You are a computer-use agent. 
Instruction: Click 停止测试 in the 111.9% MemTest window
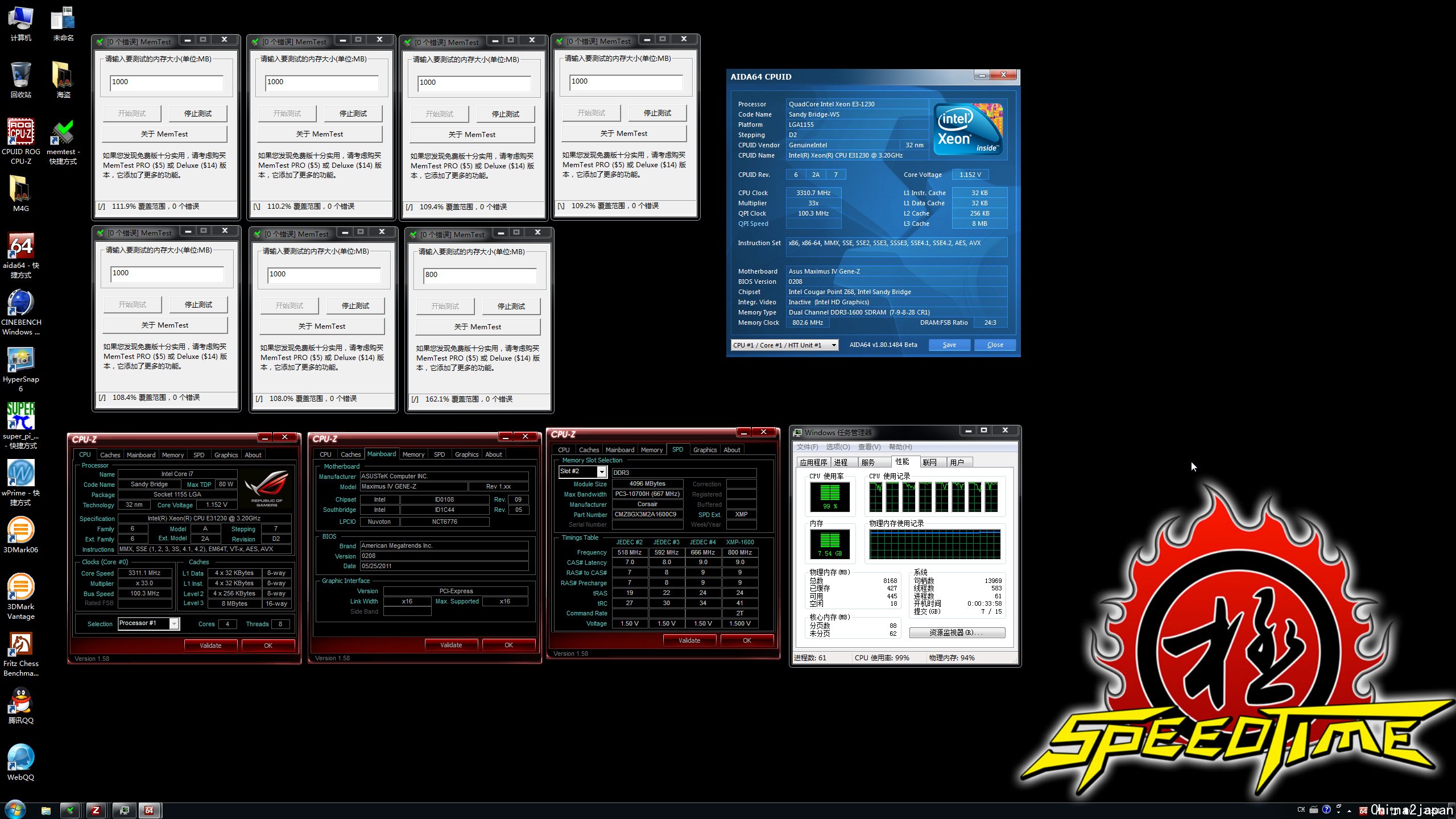click(x=198, y=114)
